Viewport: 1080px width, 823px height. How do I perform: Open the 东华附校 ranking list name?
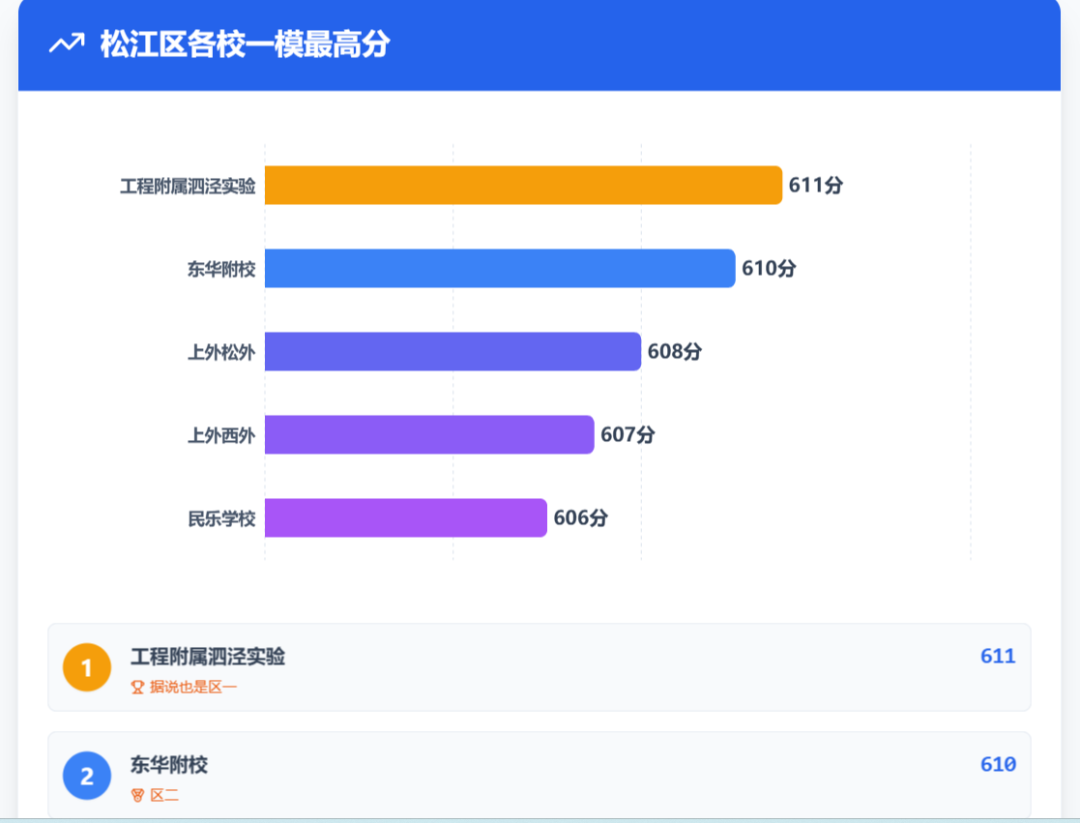click(169, 764)
